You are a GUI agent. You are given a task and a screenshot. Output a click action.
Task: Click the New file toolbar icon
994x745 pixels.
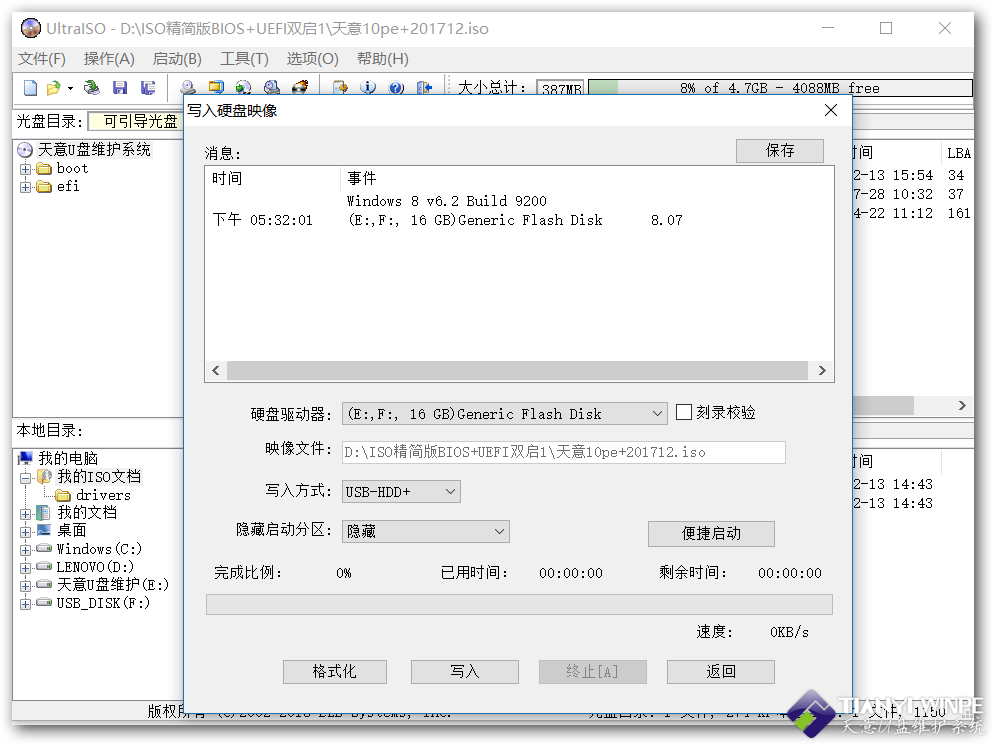point(30,87)
